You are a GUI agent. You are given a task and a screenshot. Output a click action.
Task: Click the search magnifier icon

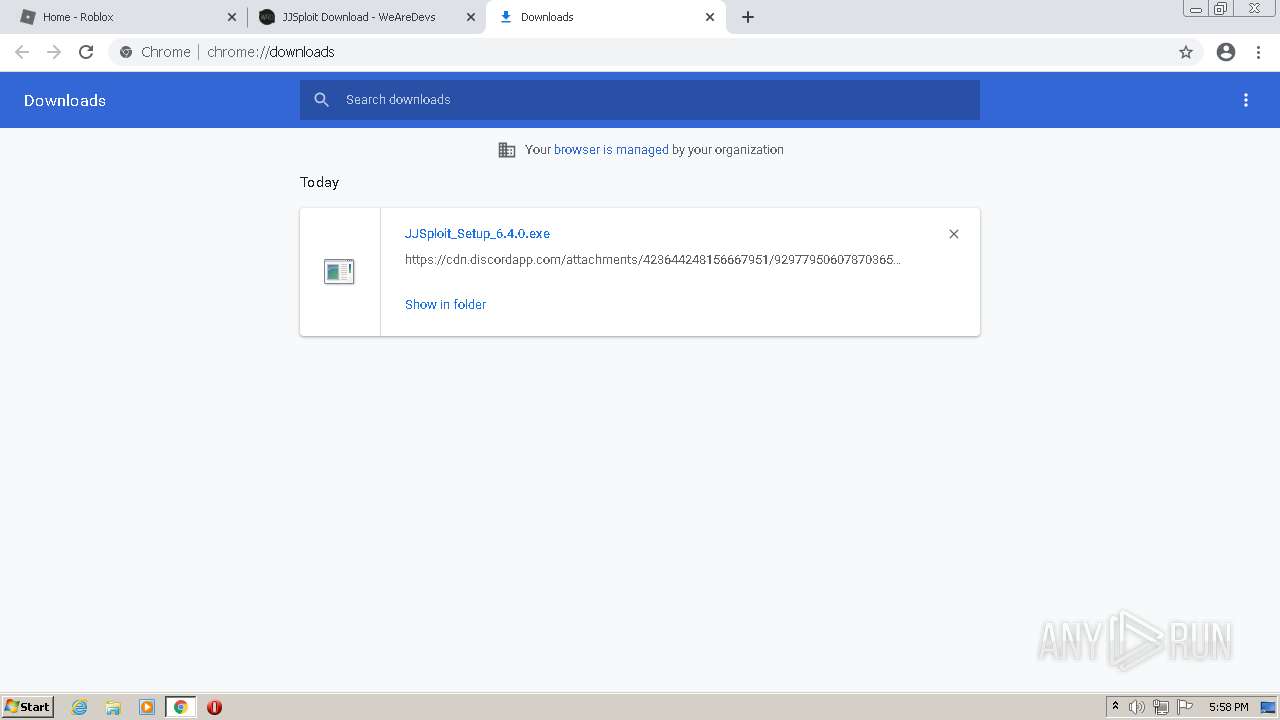coord(321,100)
